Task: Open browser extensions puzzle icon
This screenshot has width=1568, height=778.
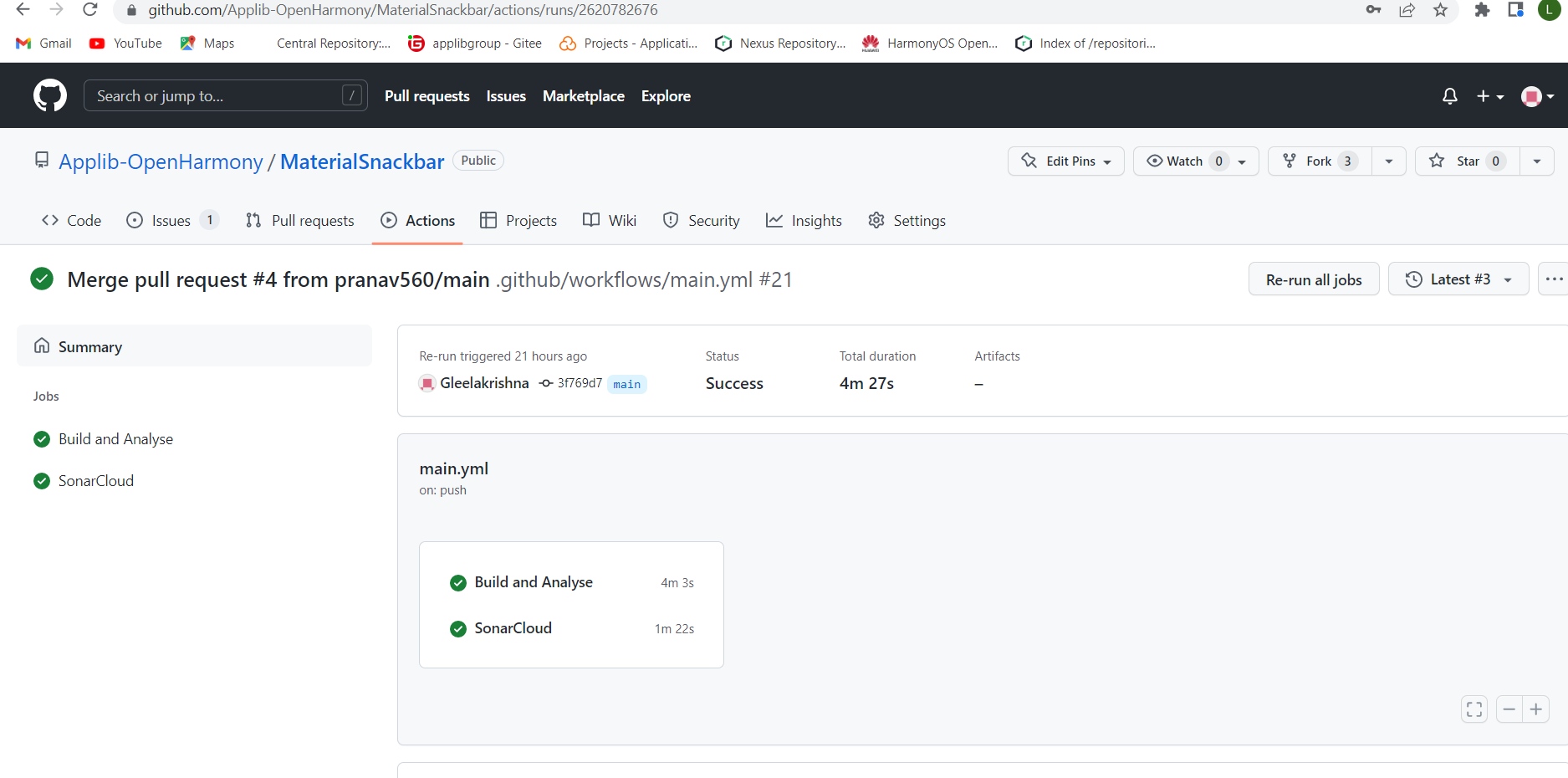Action: click(1482, 10)
